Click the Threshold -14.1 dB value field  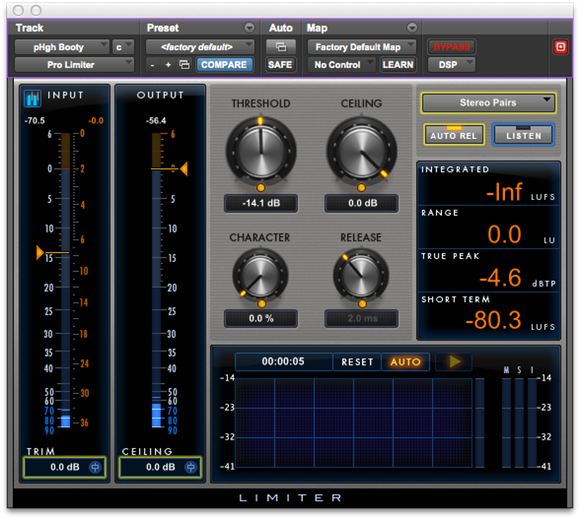(x=261, y=203)
